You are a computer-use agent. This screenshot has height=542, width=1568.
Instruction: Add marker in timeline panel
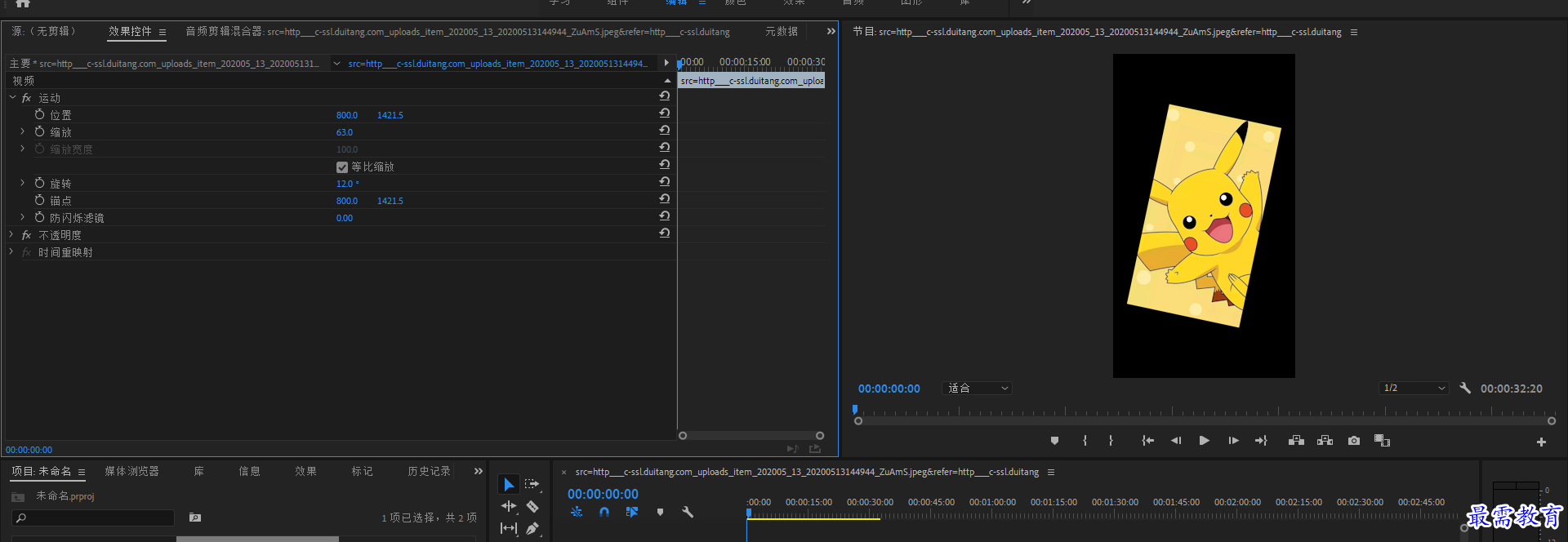(x=660, y=513)
